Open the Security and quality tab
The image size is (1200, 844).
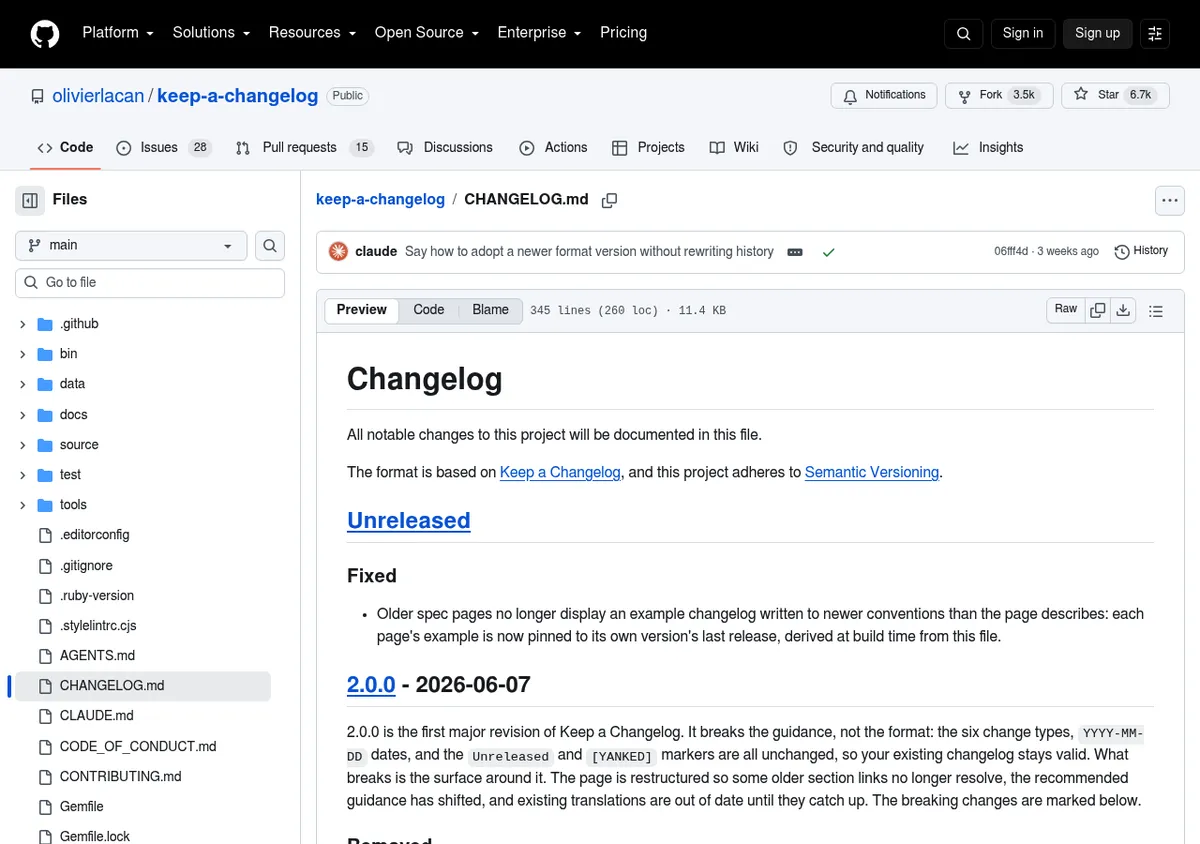click(x=853, y=148)
